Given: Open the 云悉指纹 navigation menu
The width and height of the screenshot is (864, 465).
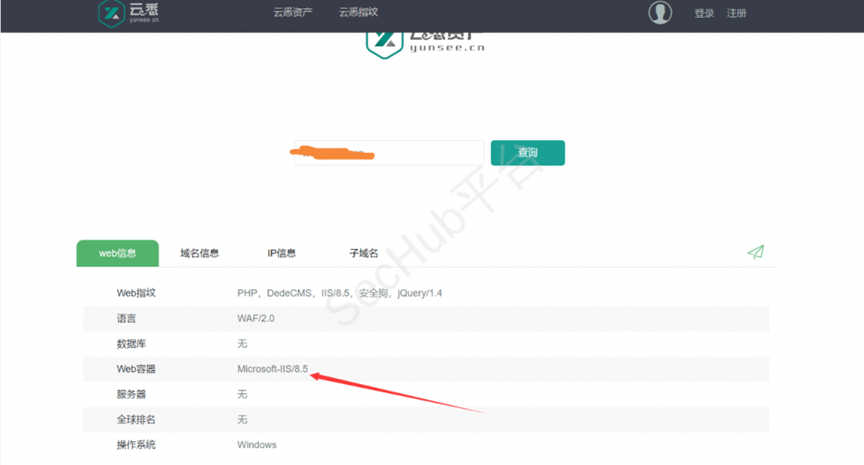Looking at the screenshot, I should (x=358, y=13).
